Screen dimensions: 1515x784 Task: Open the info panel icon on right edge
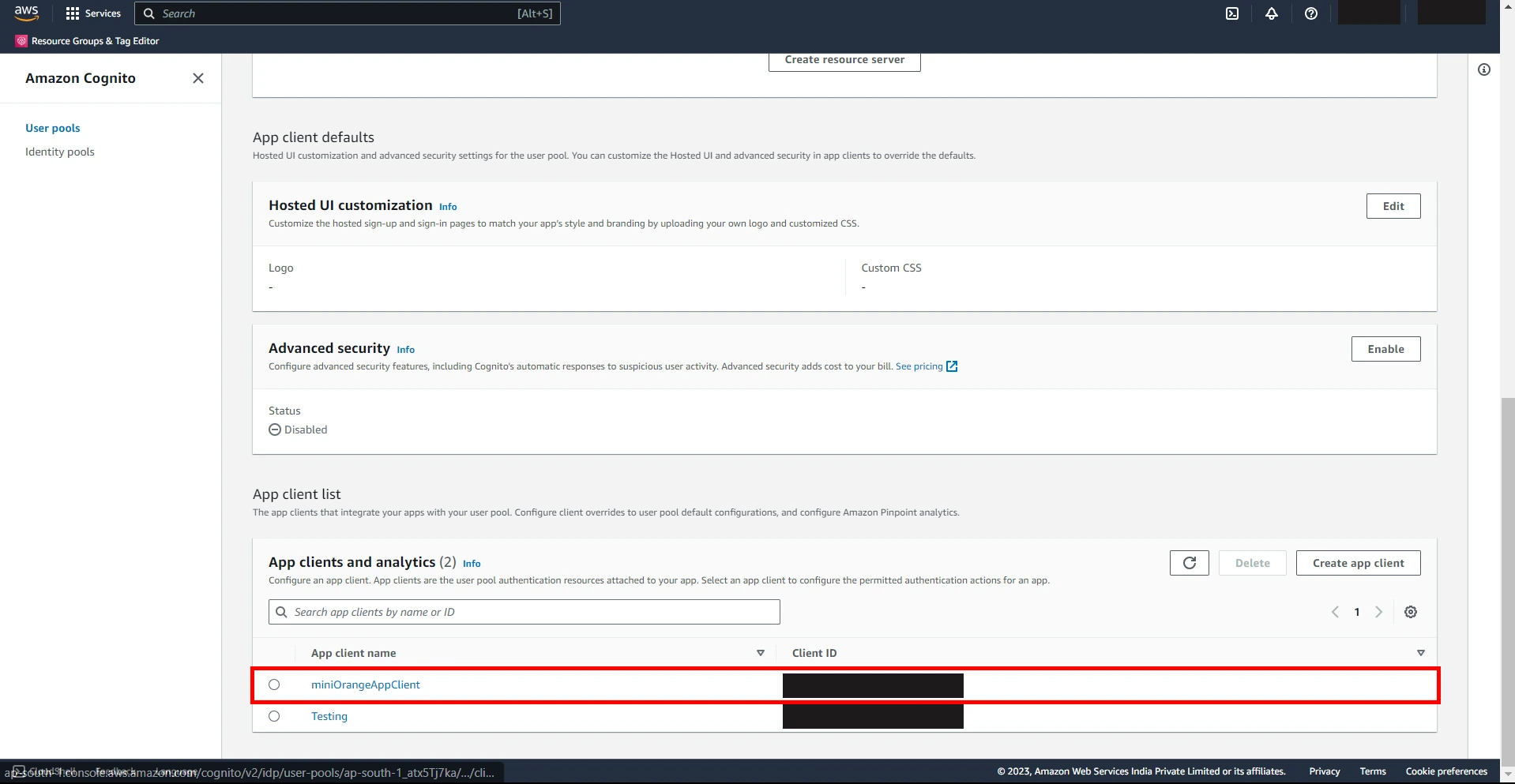1484,69
